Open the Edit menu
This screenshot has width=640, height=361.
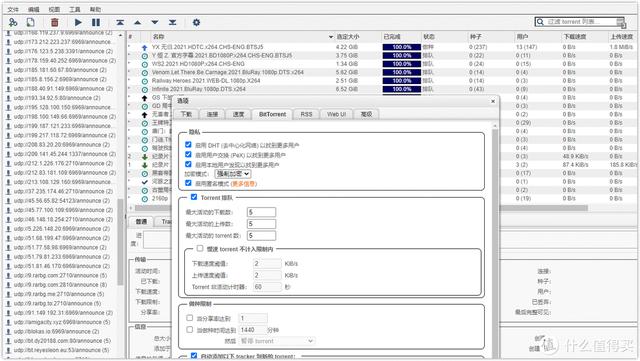34,9
